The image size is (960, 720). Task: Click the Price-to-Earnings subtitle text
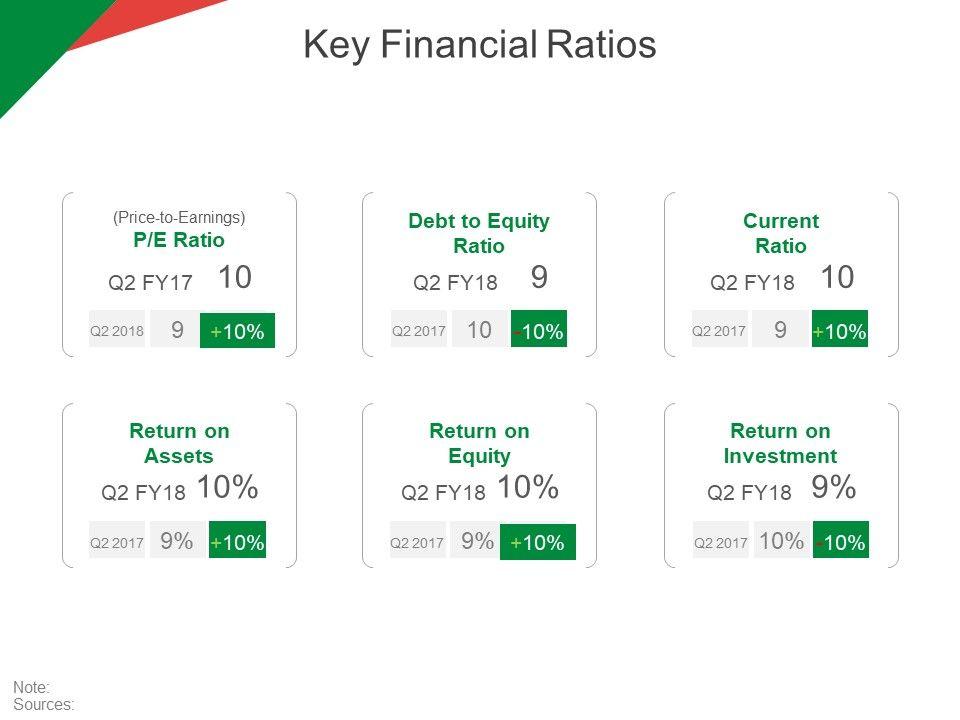[179, 217]
